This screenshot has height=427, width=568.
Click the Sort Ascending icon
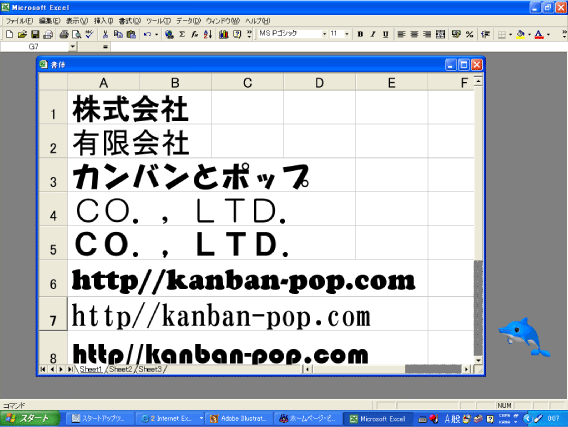[208, 34]
